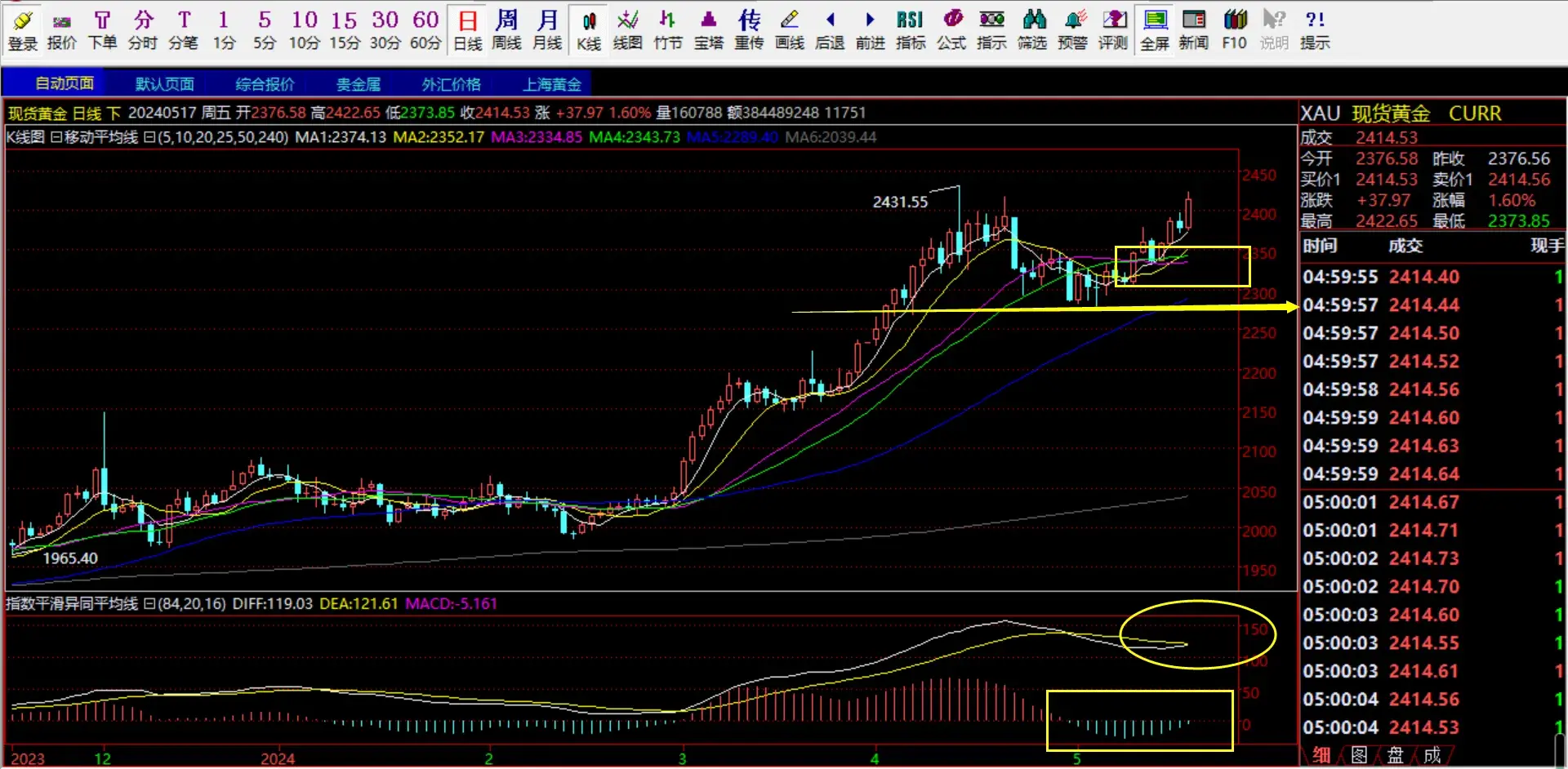
Task: Open the 贵金属 precious metals tab
Action: coord(359,84)
